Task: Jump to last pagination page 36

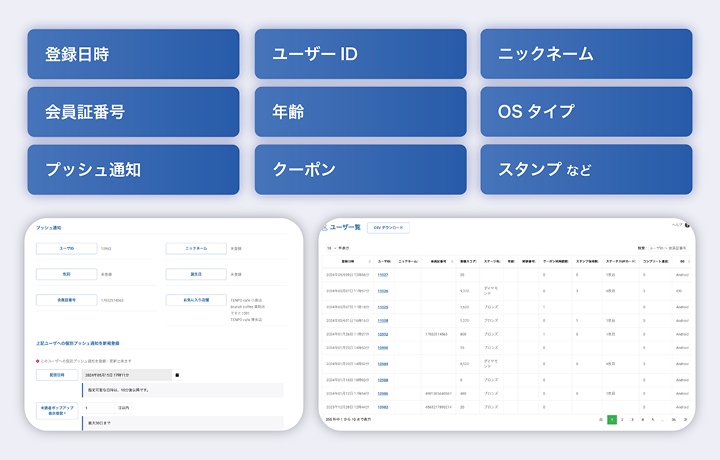Action: (674, 420)
